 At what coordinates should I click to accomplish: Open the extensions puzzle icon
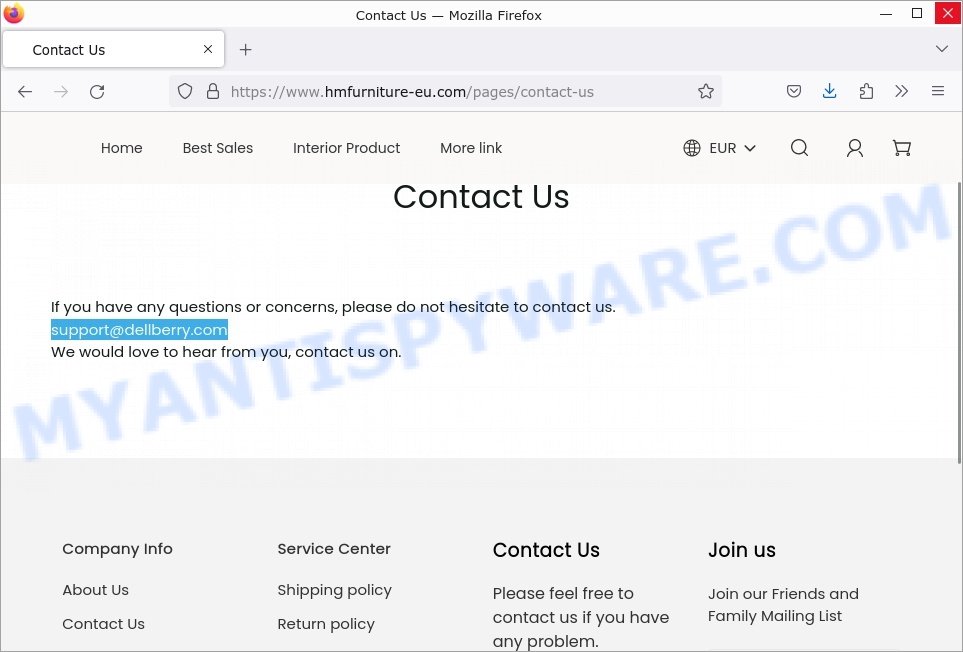click(866, 91)
